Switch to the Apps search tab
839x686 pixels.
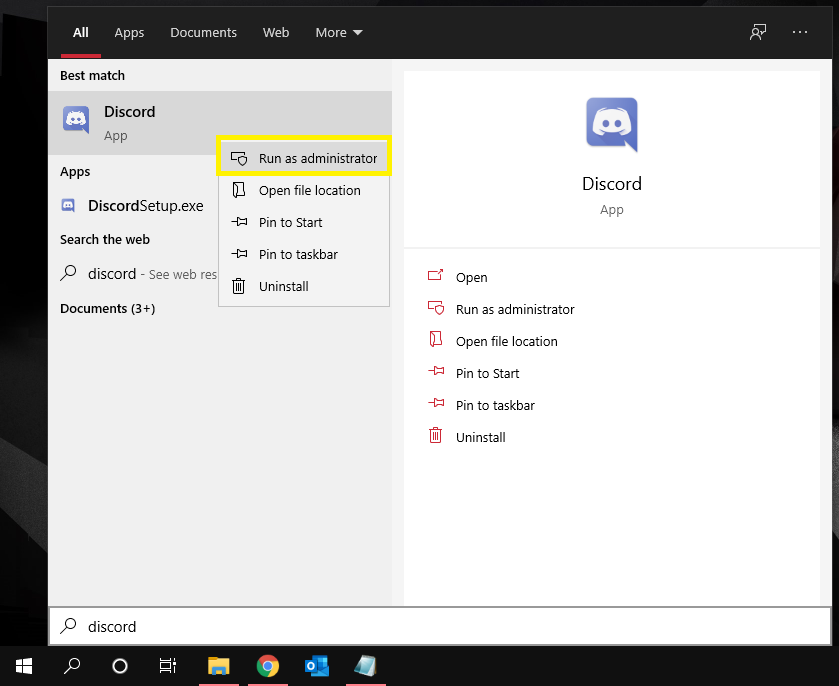coord(129,33)
